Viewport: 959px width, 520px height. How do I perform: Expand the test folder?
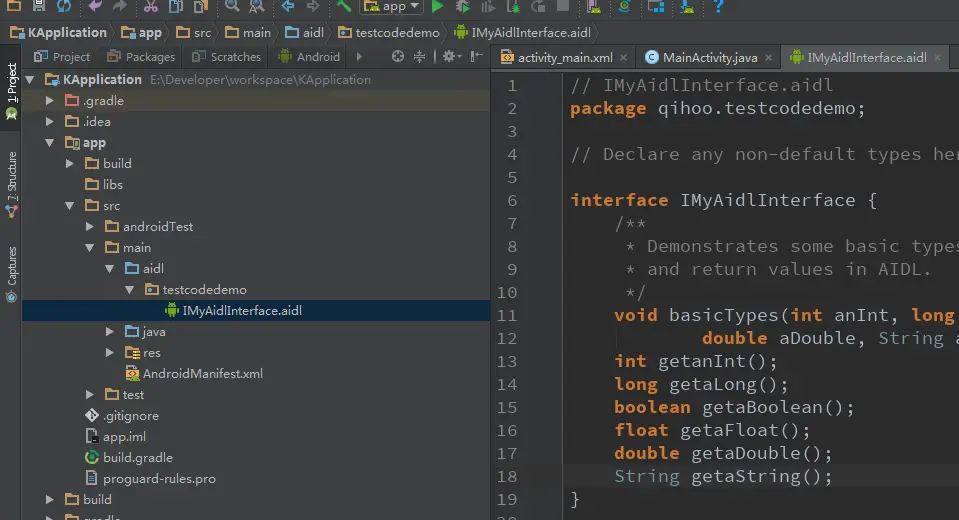coord(90,395)
